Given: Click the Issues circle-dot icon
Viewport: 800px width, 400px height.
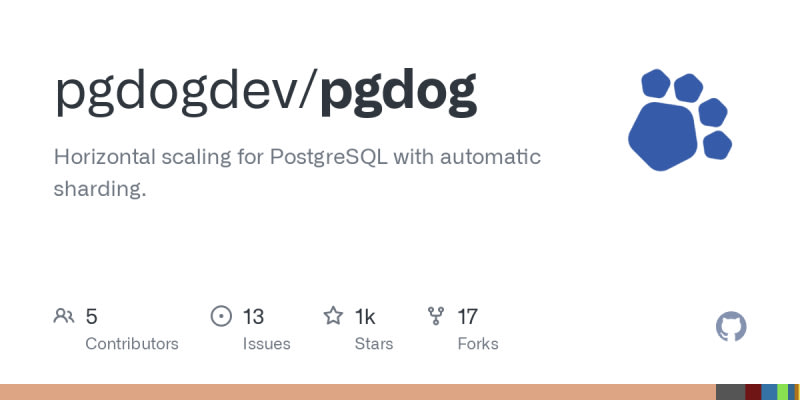Looking at the screenshot, I should (221, 317).
